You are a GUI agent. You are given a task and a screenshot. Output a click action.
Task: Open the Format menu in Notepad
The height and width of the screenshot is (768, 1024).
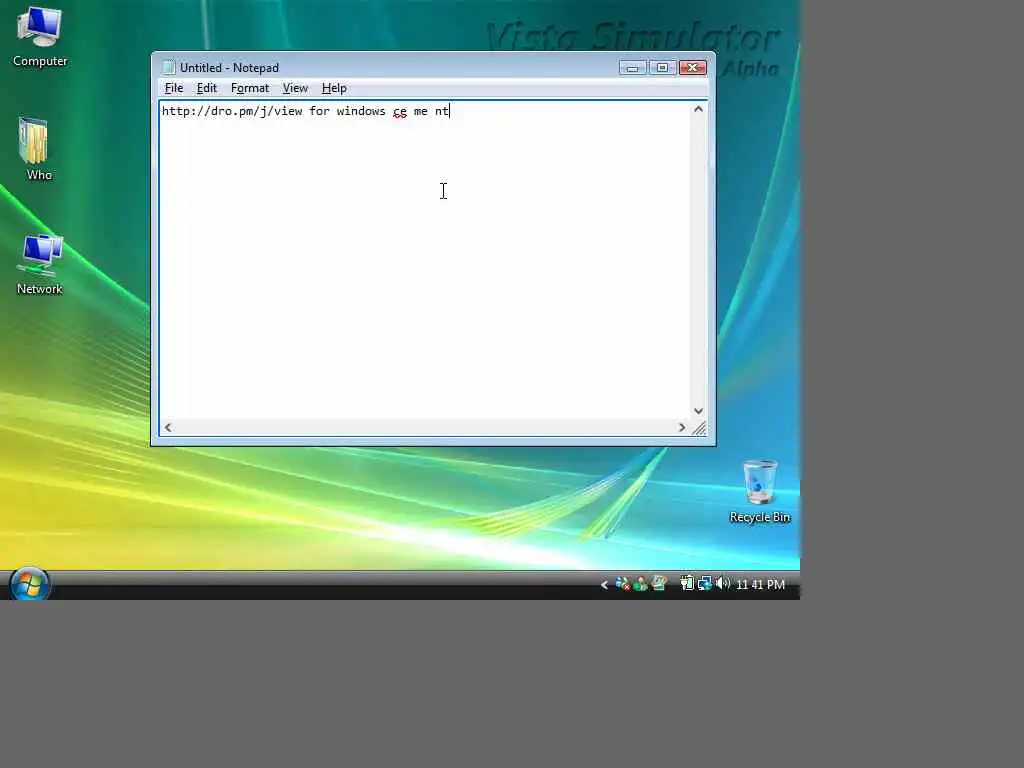[x=249, y=88]
